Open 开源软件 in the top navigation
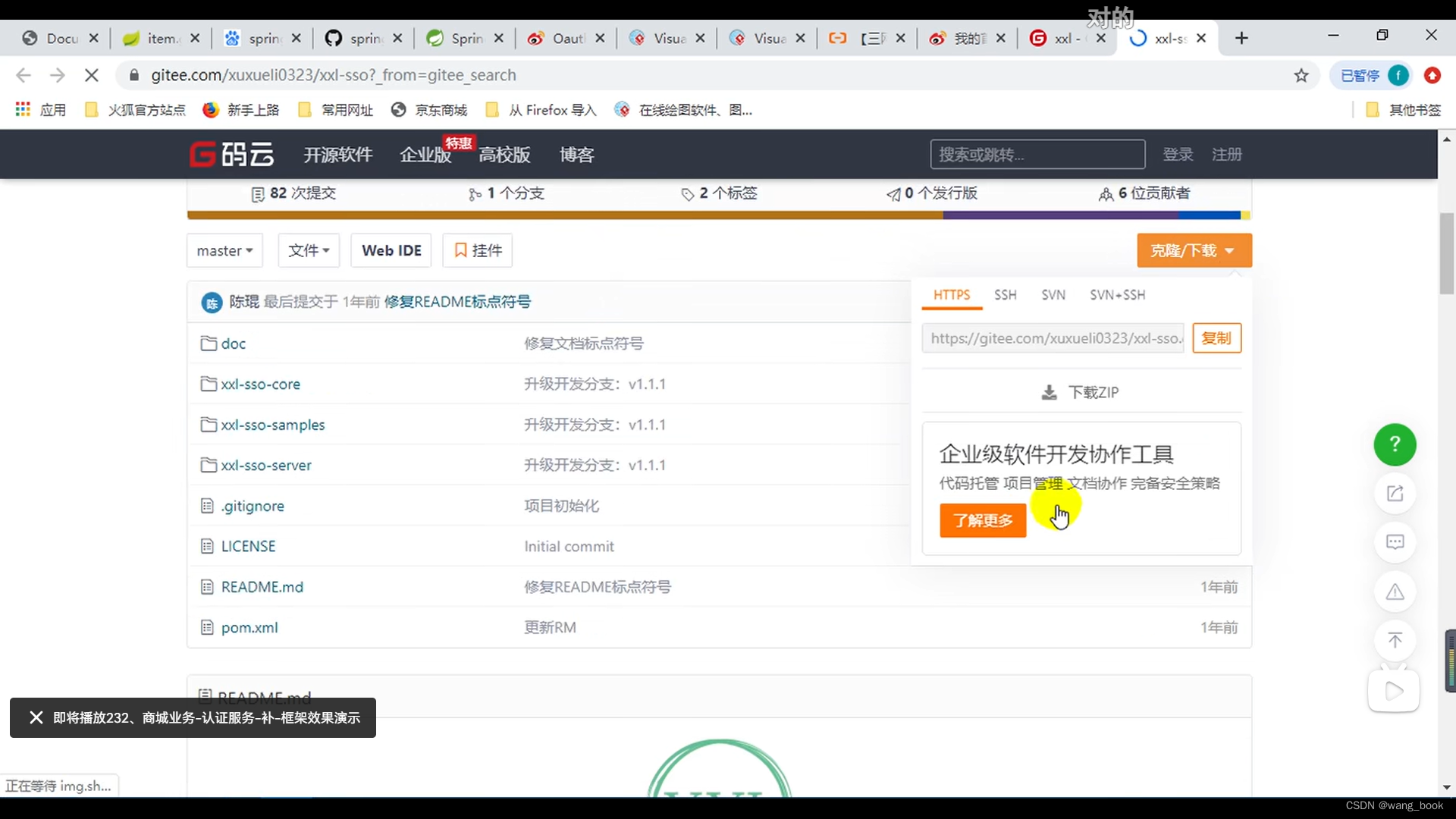 click(x=338, y=155)
